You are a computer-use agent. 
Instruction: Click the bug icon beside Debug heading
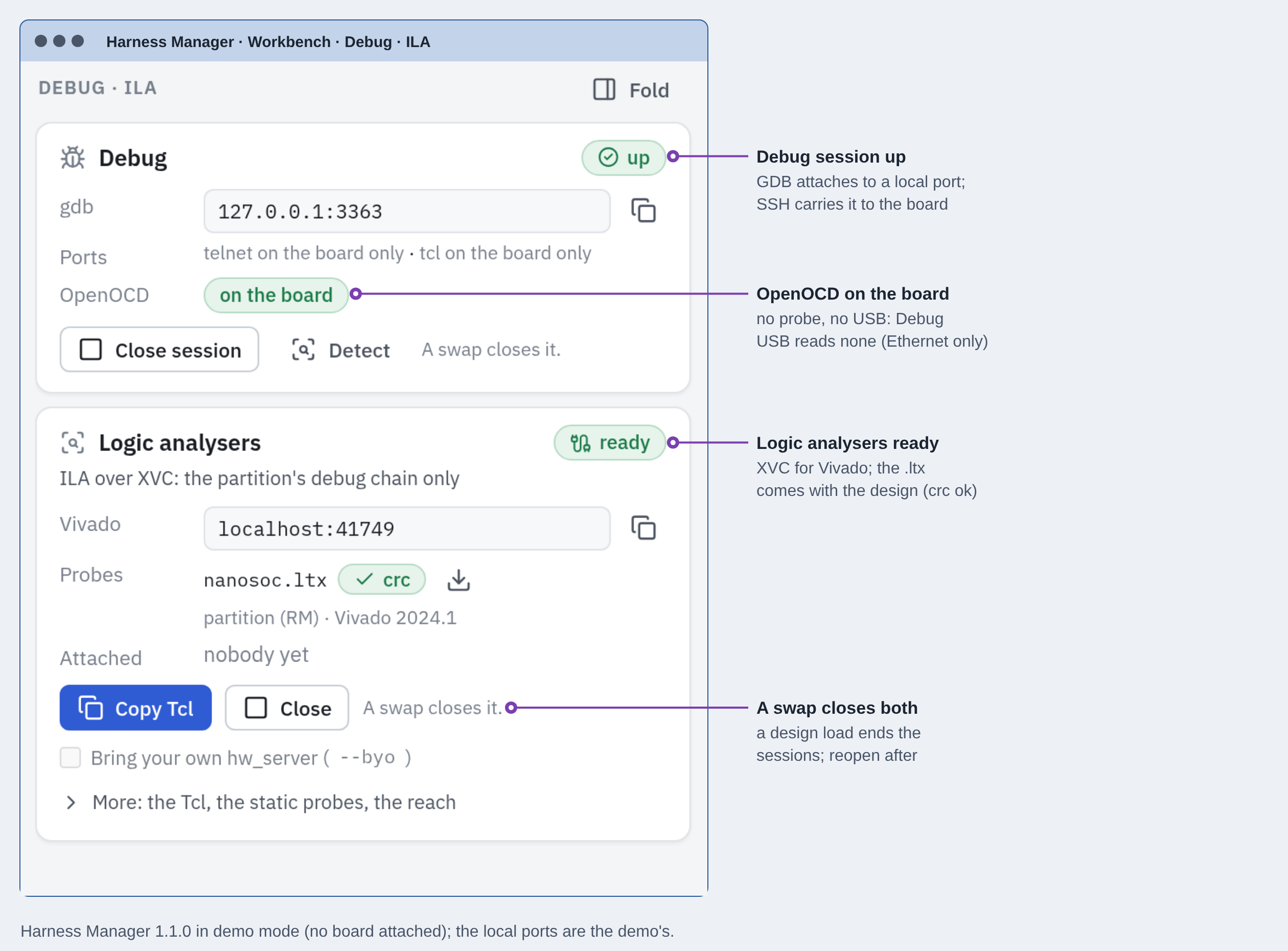click(73, 157)
